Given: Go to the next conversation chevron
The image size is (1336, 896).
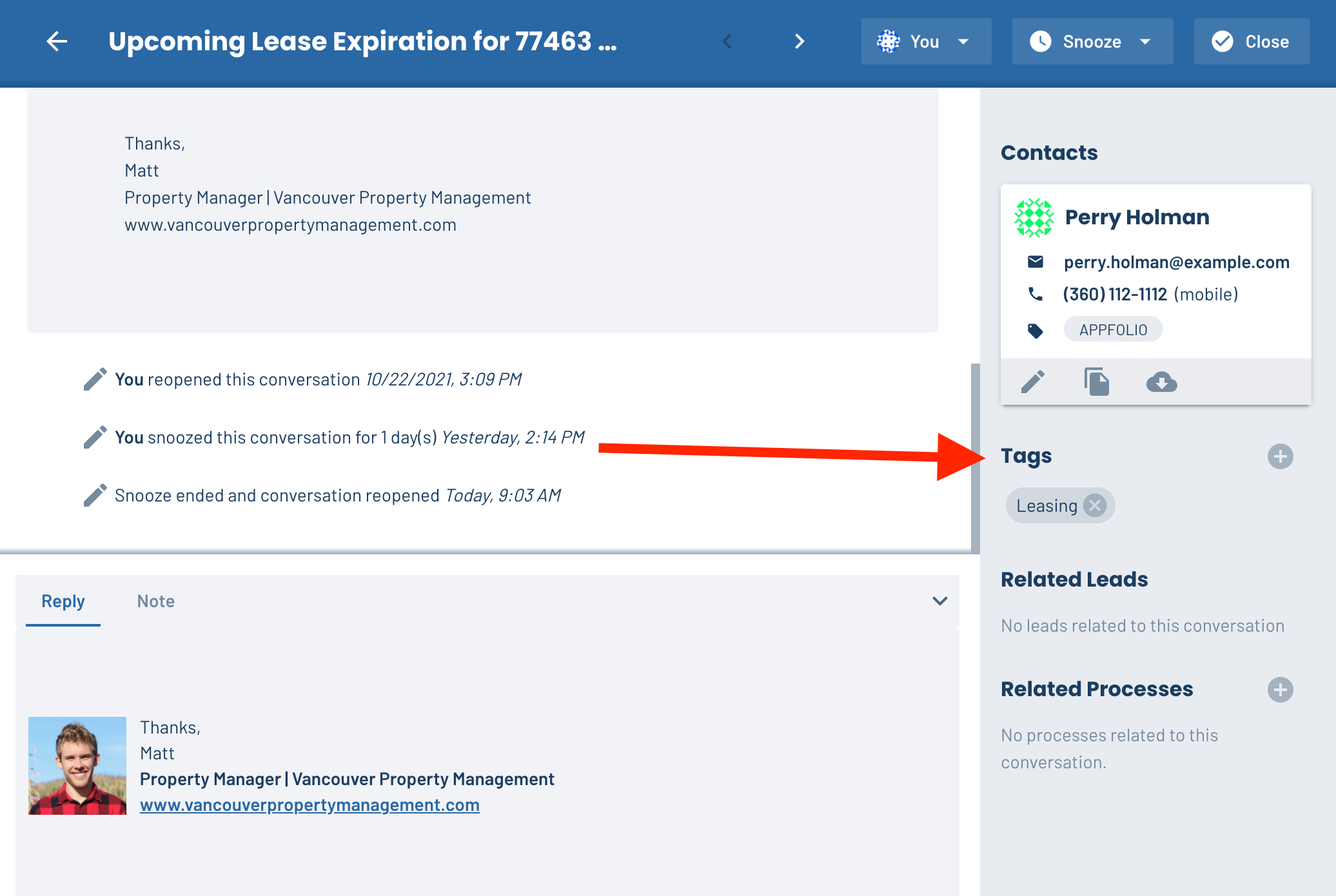Looking at the screenshot, I should (x=800, y=41).
